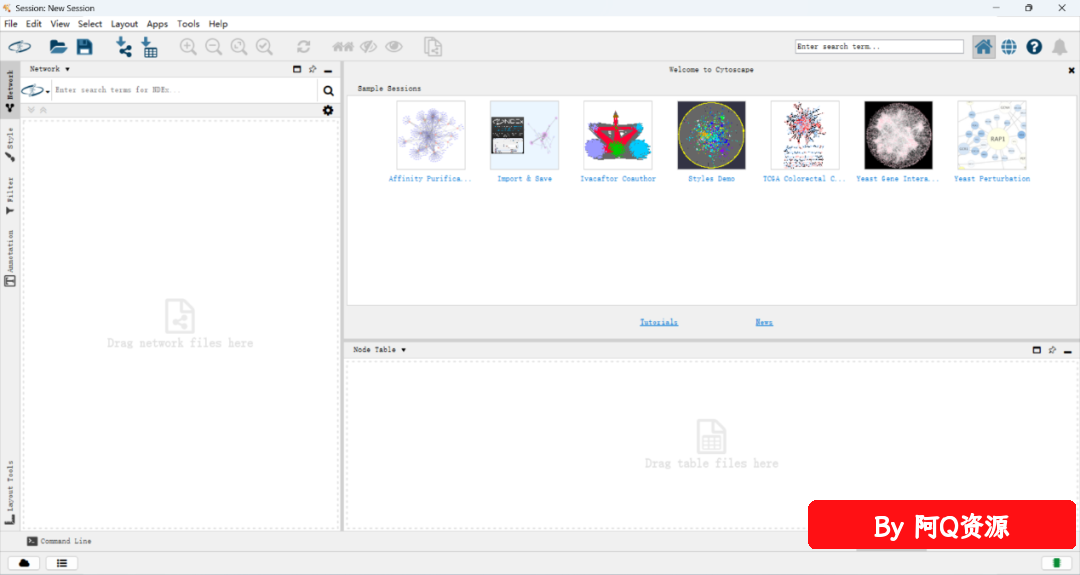The image size is (1080, 575).
Task: Open the Tools menu
Action: (x=188, y=23)
